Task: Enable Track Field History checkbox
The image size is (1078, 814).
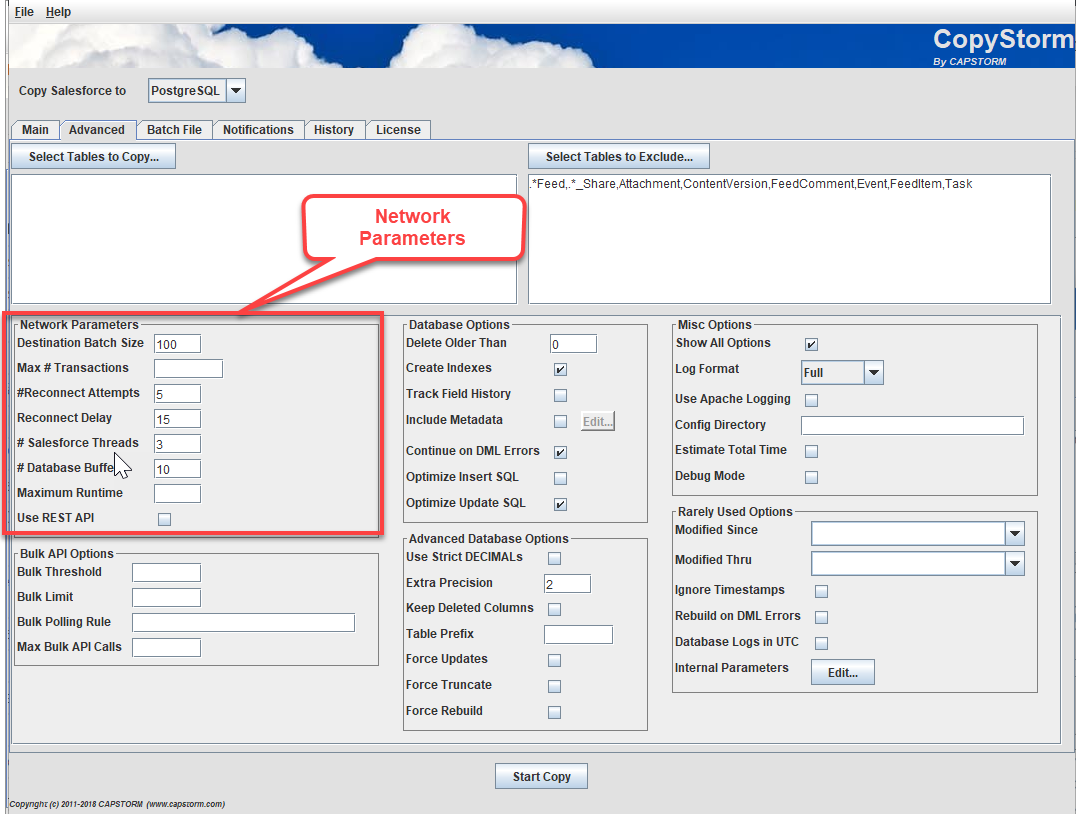Action: pyautogui.click(x=560, y=395)
